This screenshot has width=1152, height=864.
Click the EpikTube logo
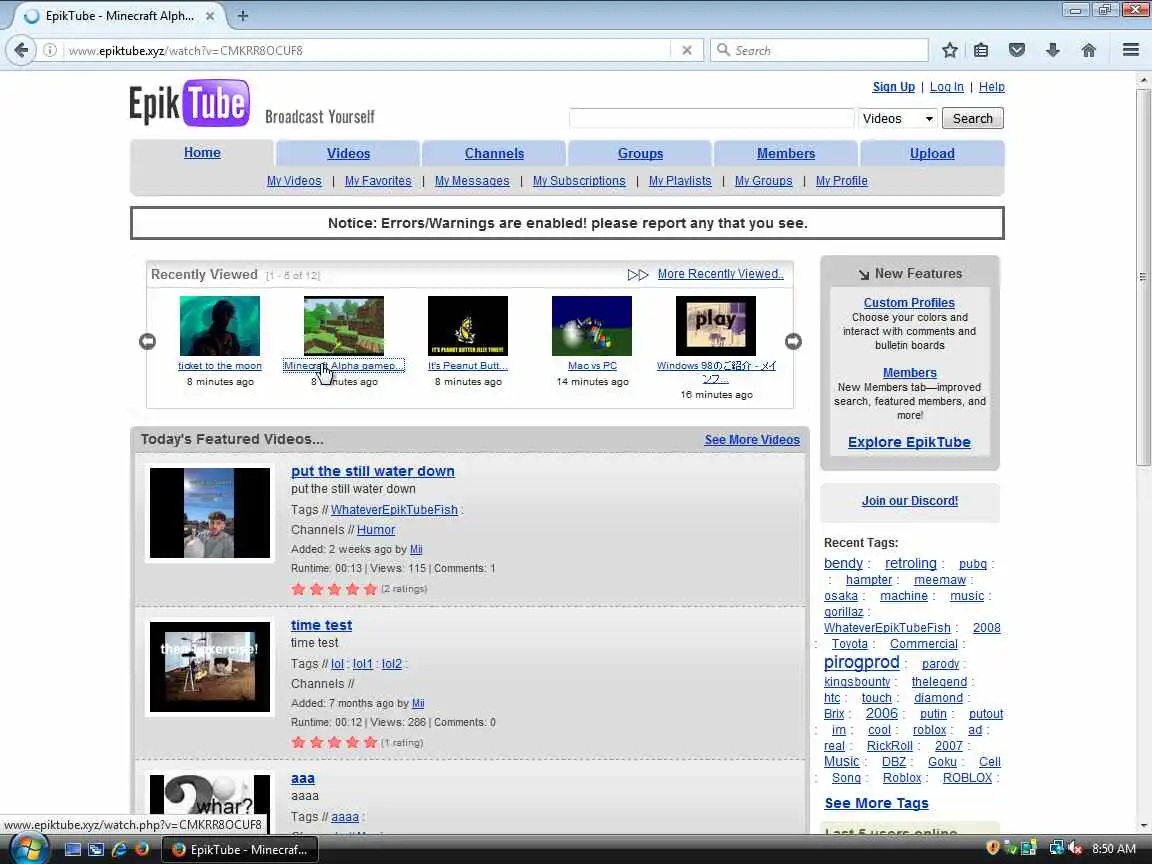click(190, 103)
